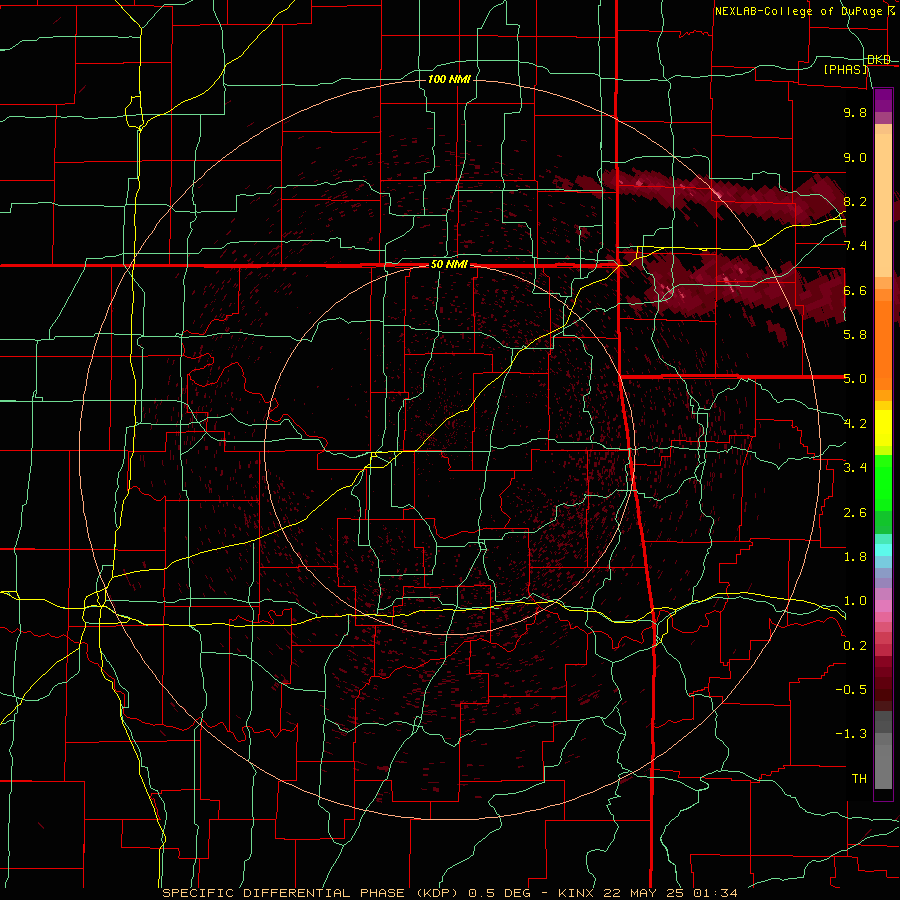This screenshot has height=900, width=900.
Task: Click the 5.0 value on color scale
Action: click(855, 379)
